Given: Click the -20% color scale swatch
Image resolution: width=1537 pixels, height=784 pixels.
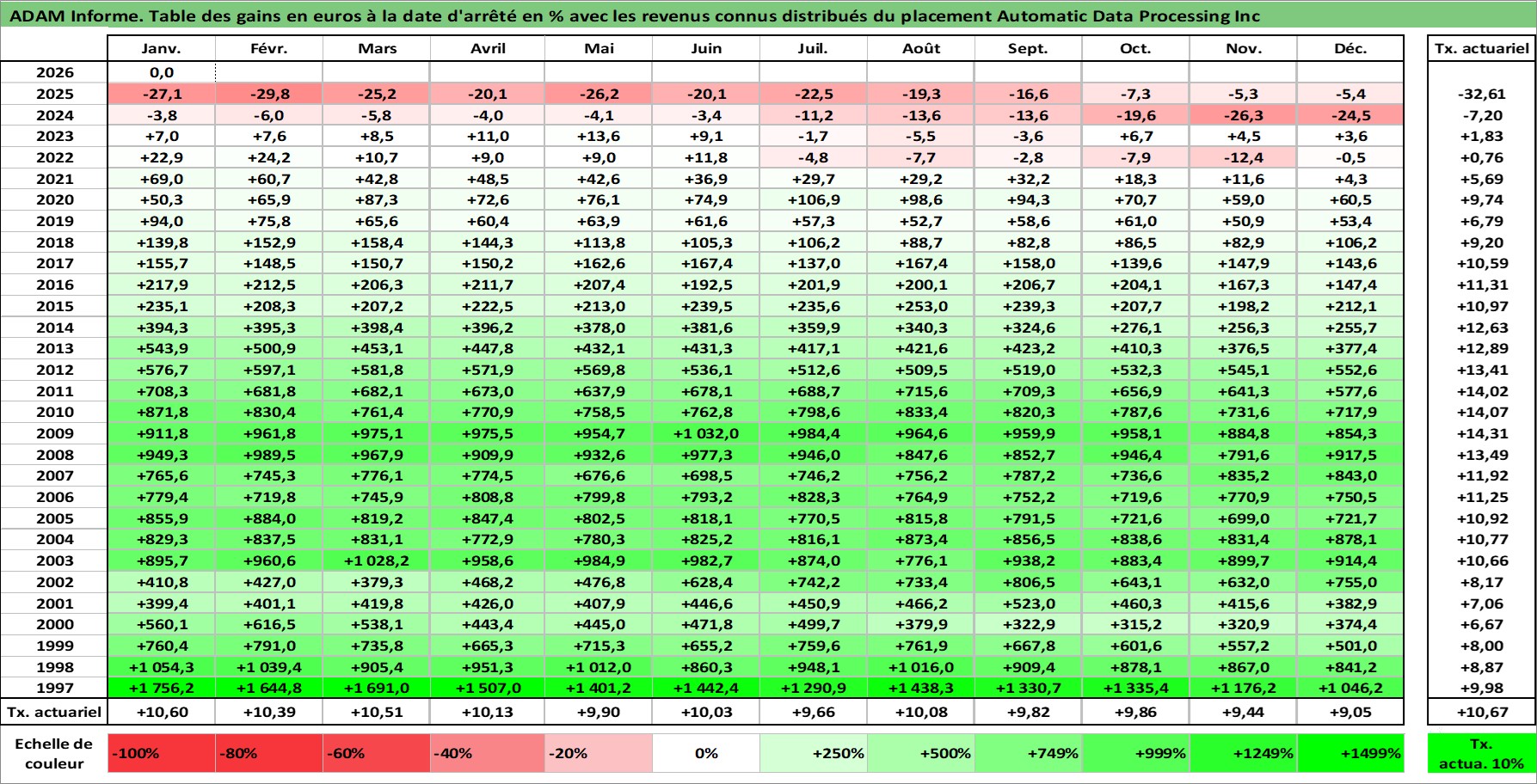Looking at the screenshot, I should click(x=599, y=753).
